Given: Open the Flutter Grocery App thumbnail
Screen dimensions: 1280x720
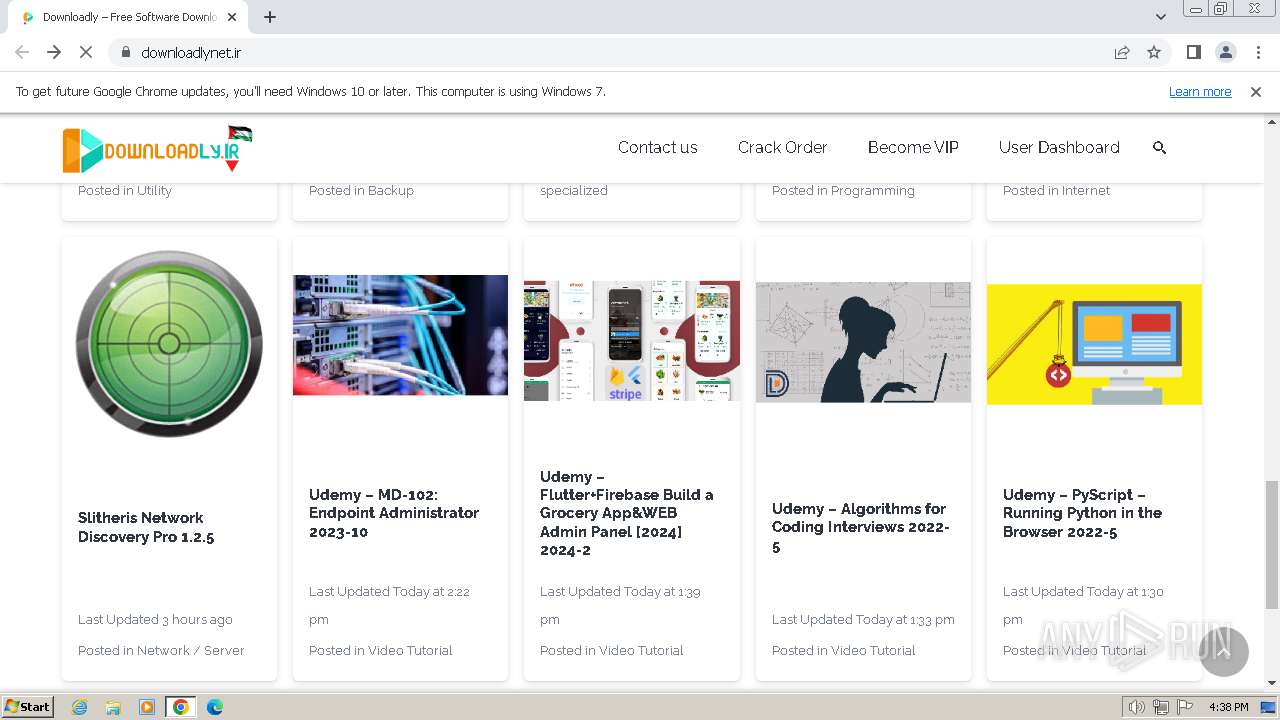Looking at the screenshot, I should pos(632,341).
